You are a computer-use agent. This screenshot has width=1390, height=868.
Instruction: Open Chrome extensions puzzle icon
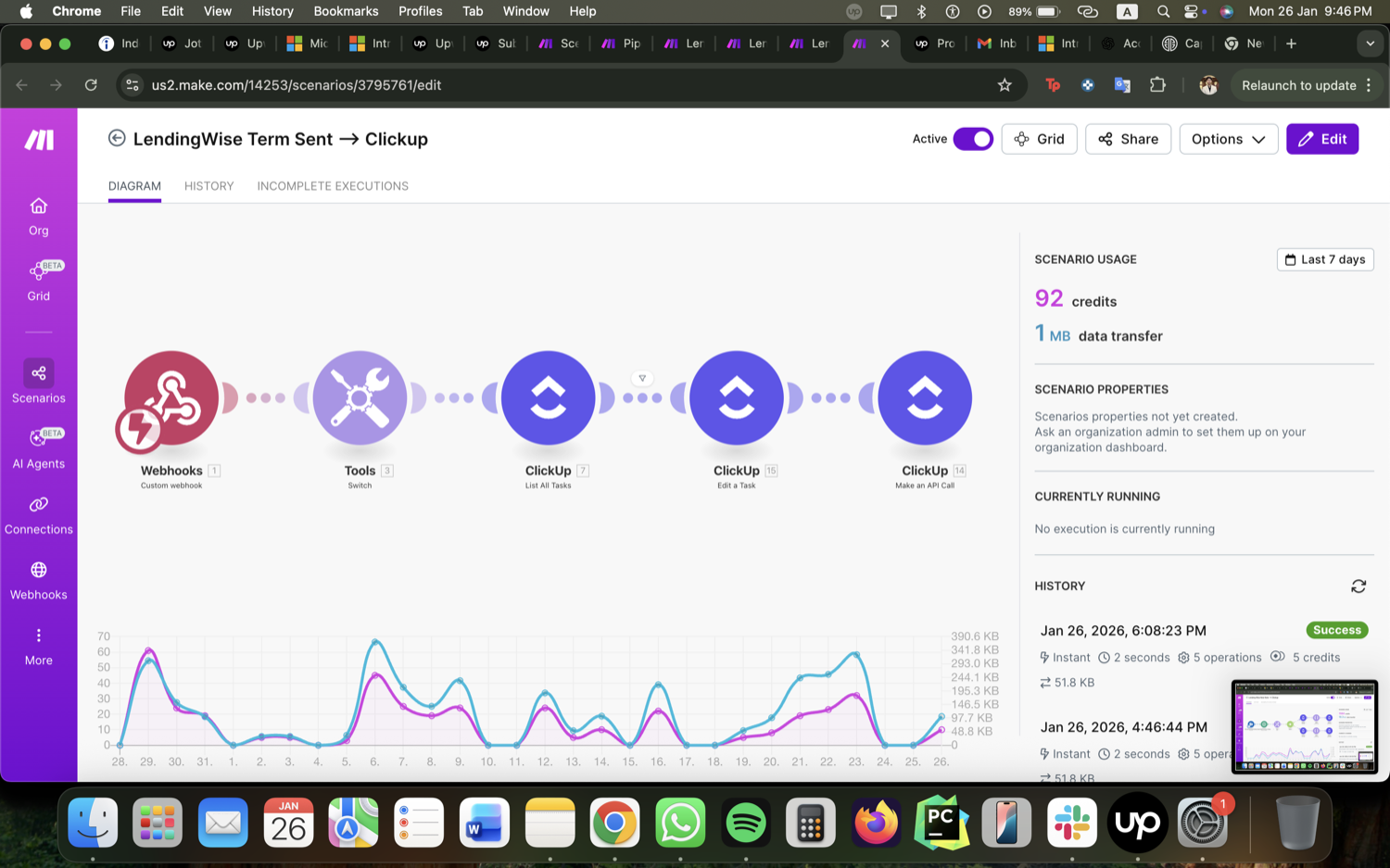(1157, 85)
